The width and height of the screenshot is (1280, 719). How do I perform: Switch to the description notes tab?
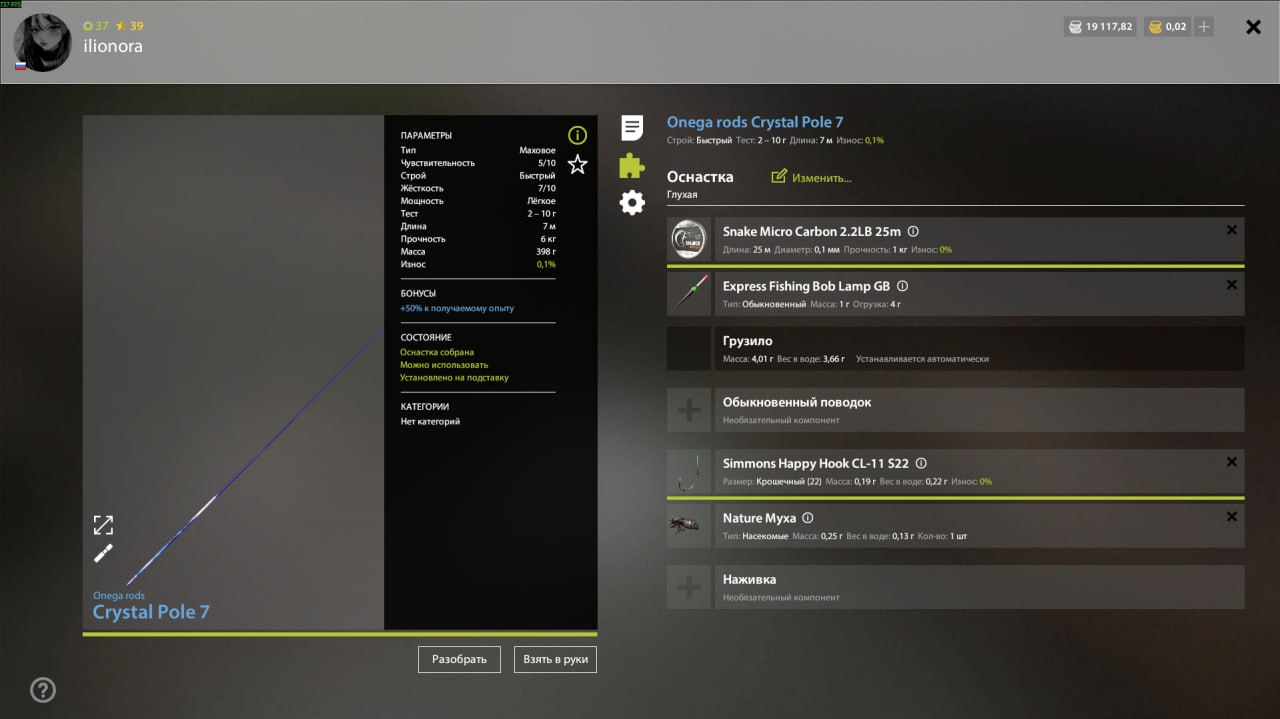(632, 127)
